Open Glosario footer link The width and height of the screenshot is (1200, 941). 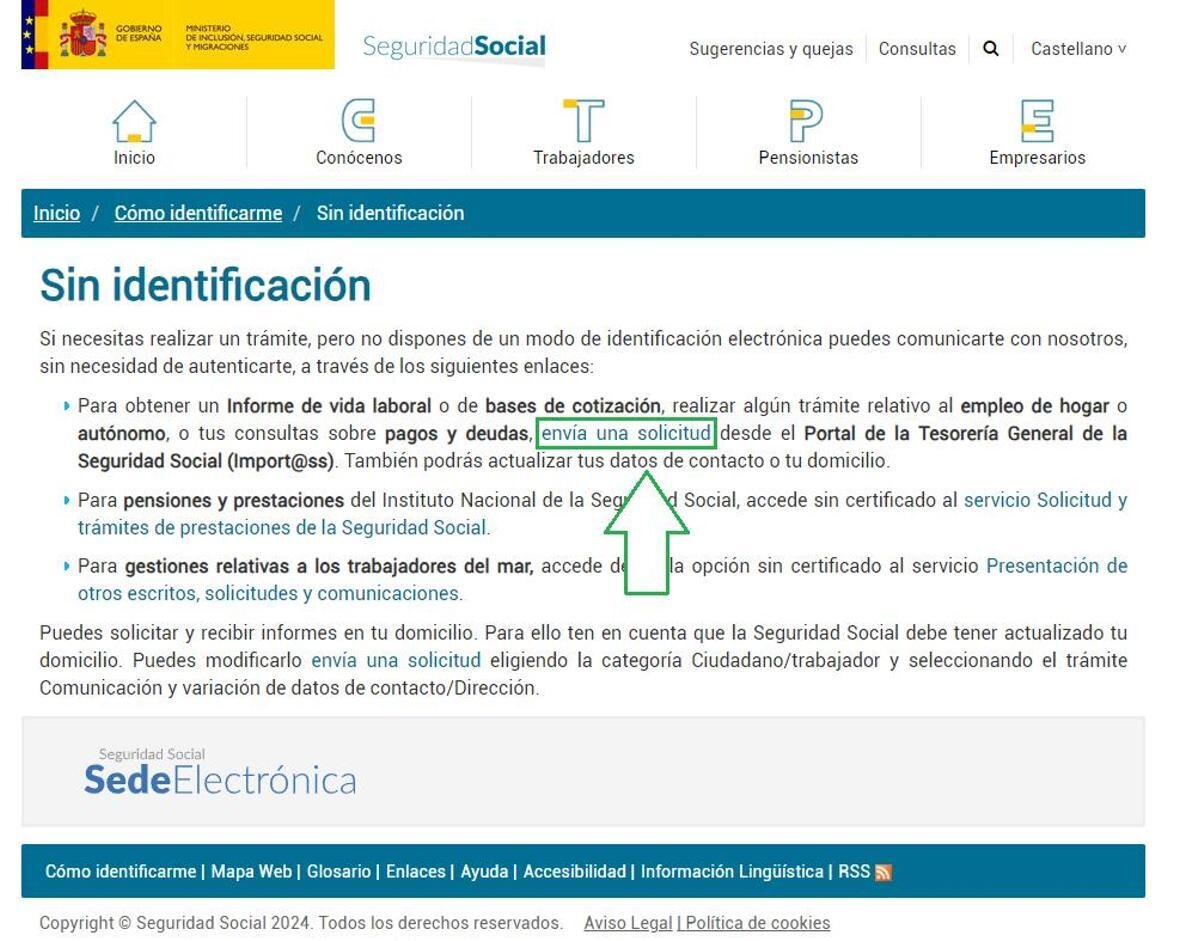(x=339, y=871)
